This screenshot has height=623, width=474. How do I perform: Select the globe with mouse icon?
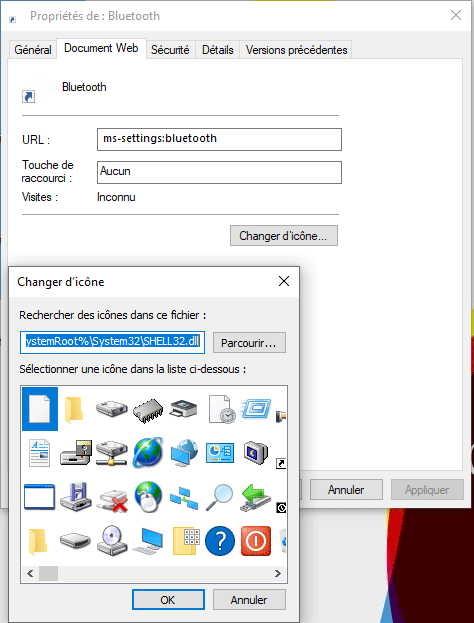coord(148,496)
